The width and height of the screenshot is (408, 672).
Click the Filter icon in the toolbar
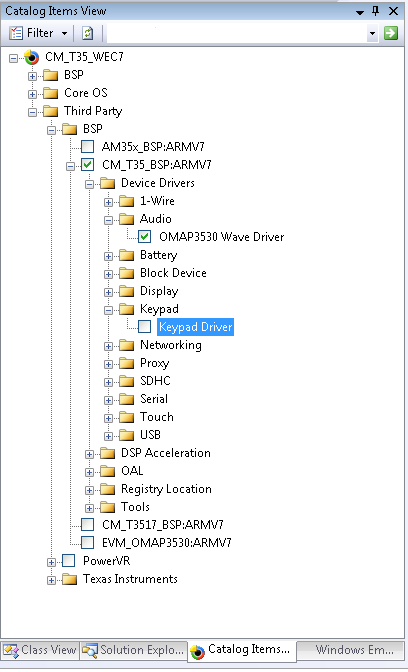tap(16, 33)
